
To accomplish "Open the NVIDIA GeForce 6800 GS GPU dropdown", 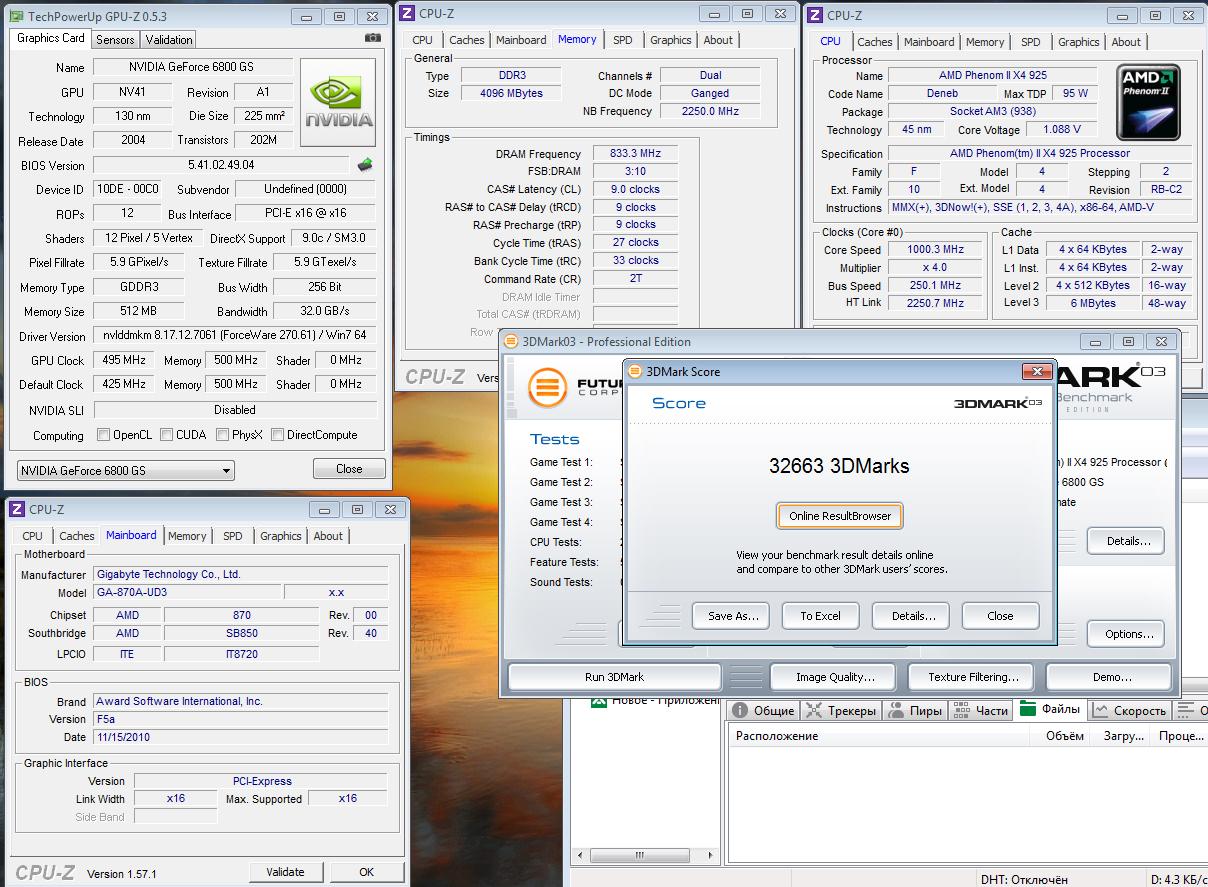I will (126, 470).
